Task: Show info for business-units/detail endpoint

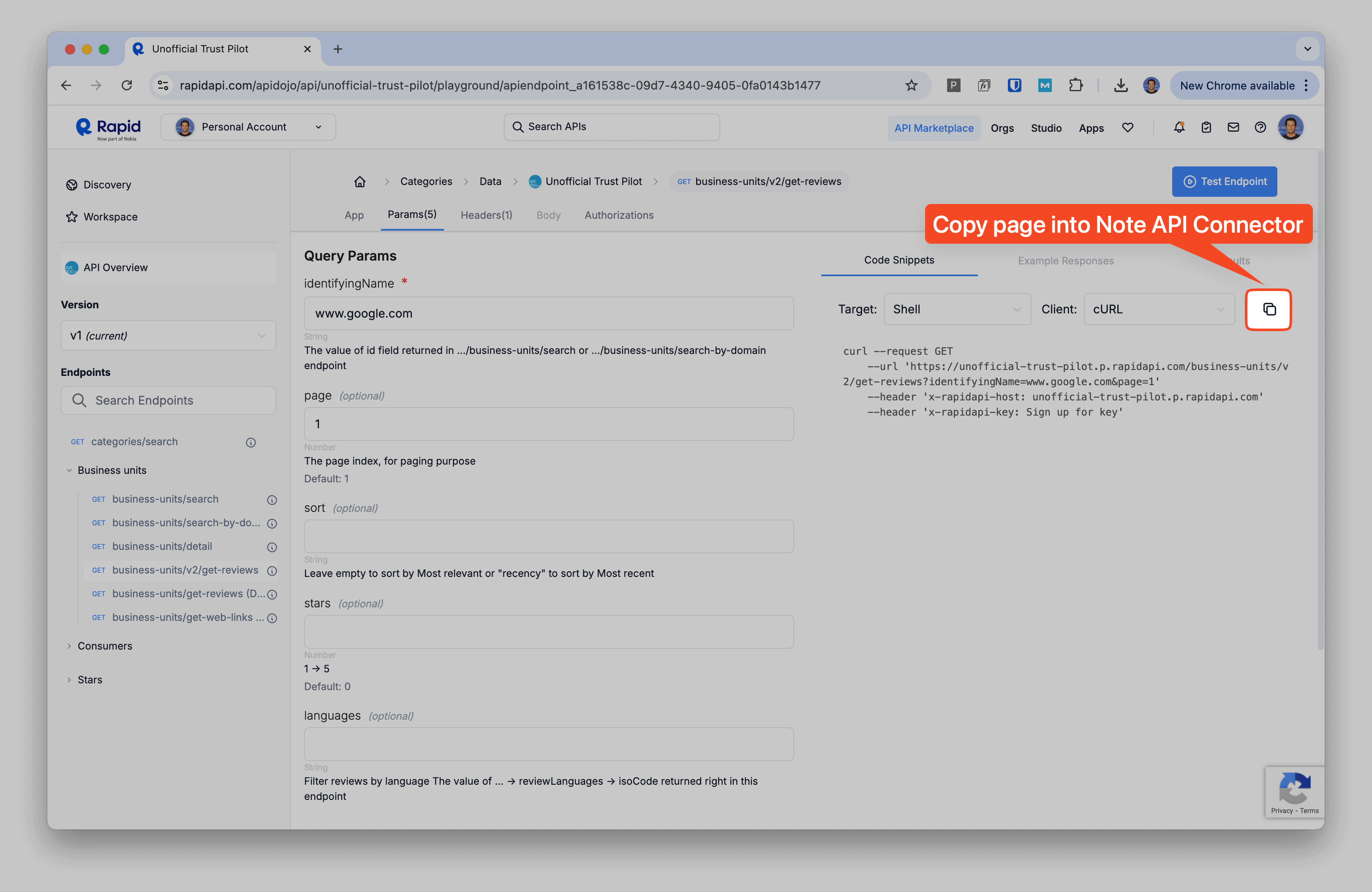Action: pos(272,547)
